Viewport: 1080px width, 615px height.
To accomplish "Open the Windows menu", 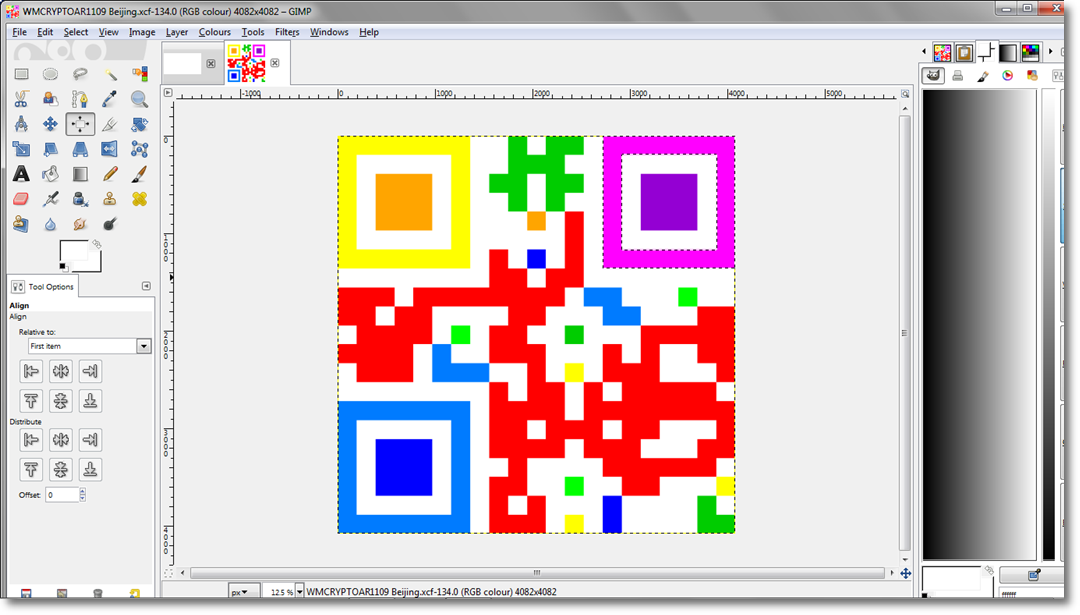I will point(329,32).
